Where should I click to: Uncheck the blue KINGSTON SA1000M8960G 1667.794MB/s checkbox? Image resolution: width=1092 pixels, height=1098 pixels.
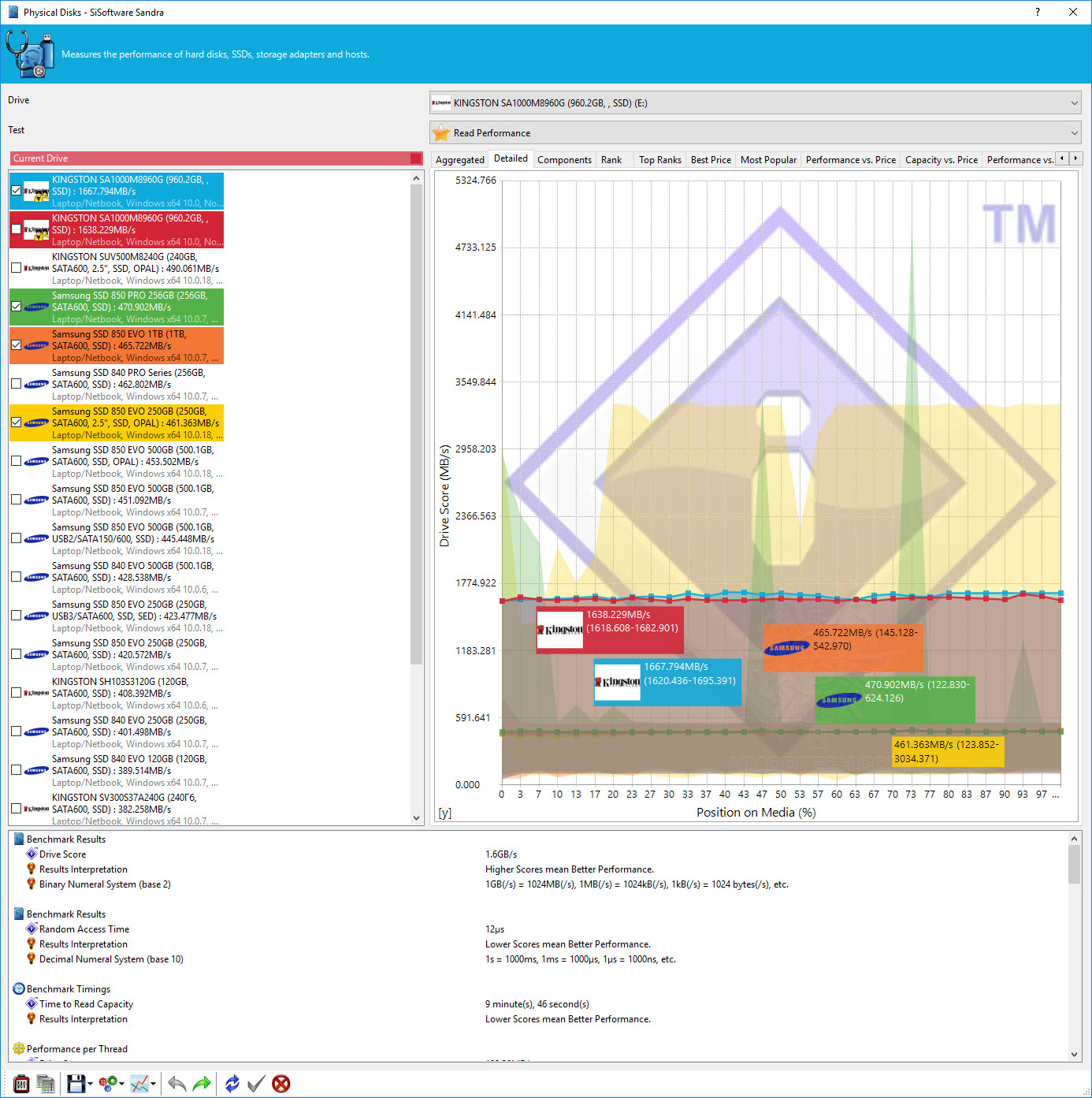16,191
